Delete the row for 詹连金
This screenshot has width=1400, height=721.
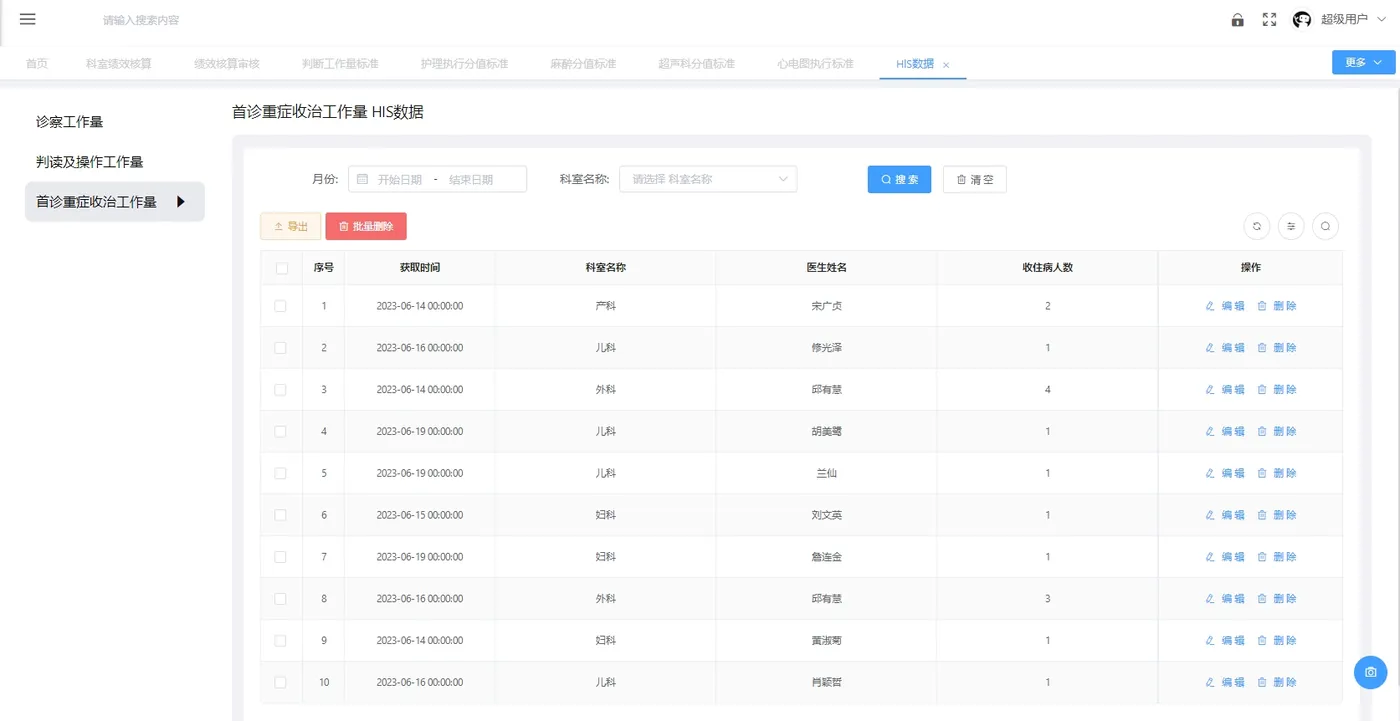1277,557
